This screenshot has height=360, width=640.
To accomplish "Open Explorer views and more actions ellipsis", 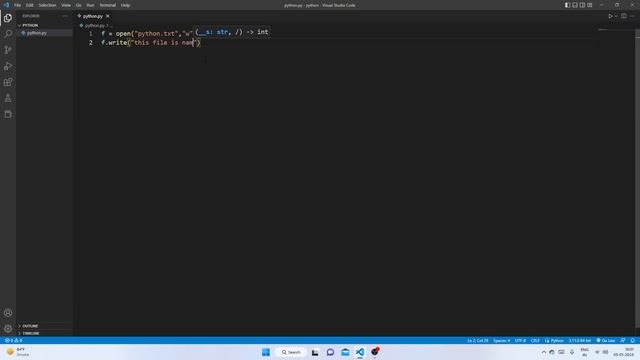I will coord(65,16).
